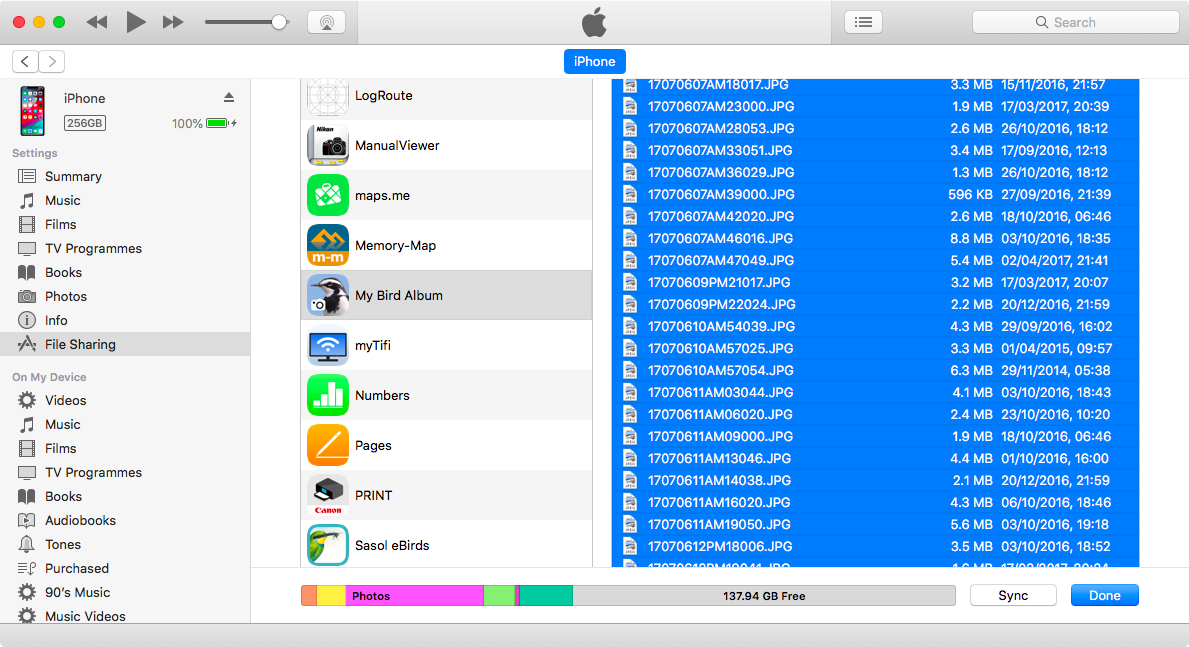Click the iPhone tab button

click(594, 61)
